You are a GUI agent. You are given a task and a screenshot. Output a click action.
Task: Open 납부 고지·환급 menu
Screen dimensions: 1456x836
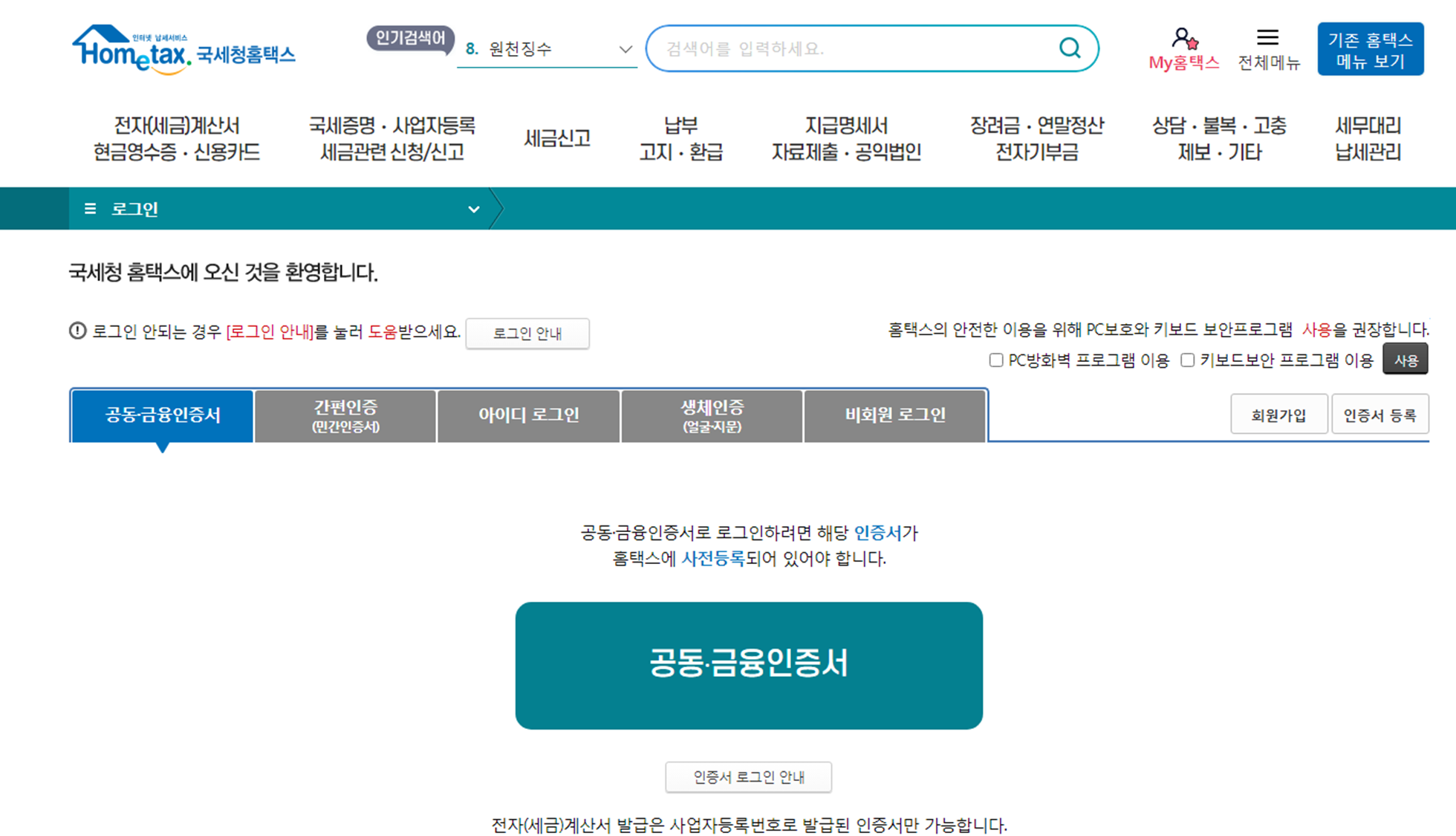(x=680, y=138)
